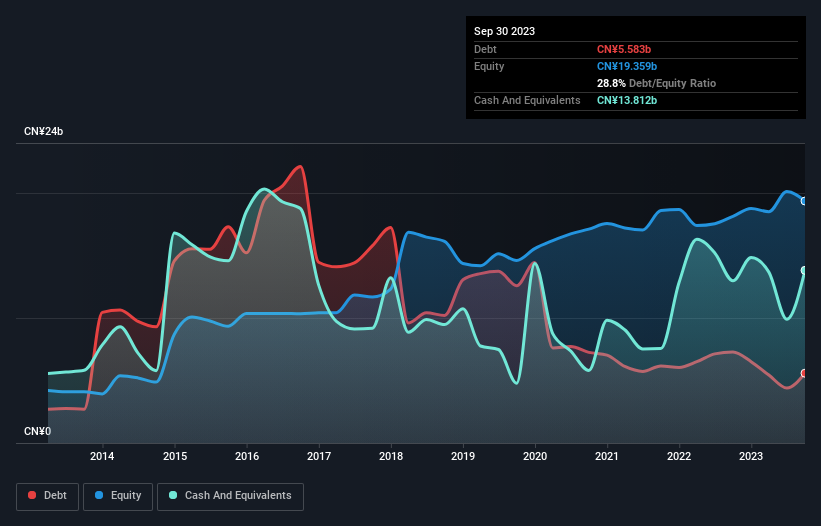Click the 2019 x-axis label

(463, 456)
